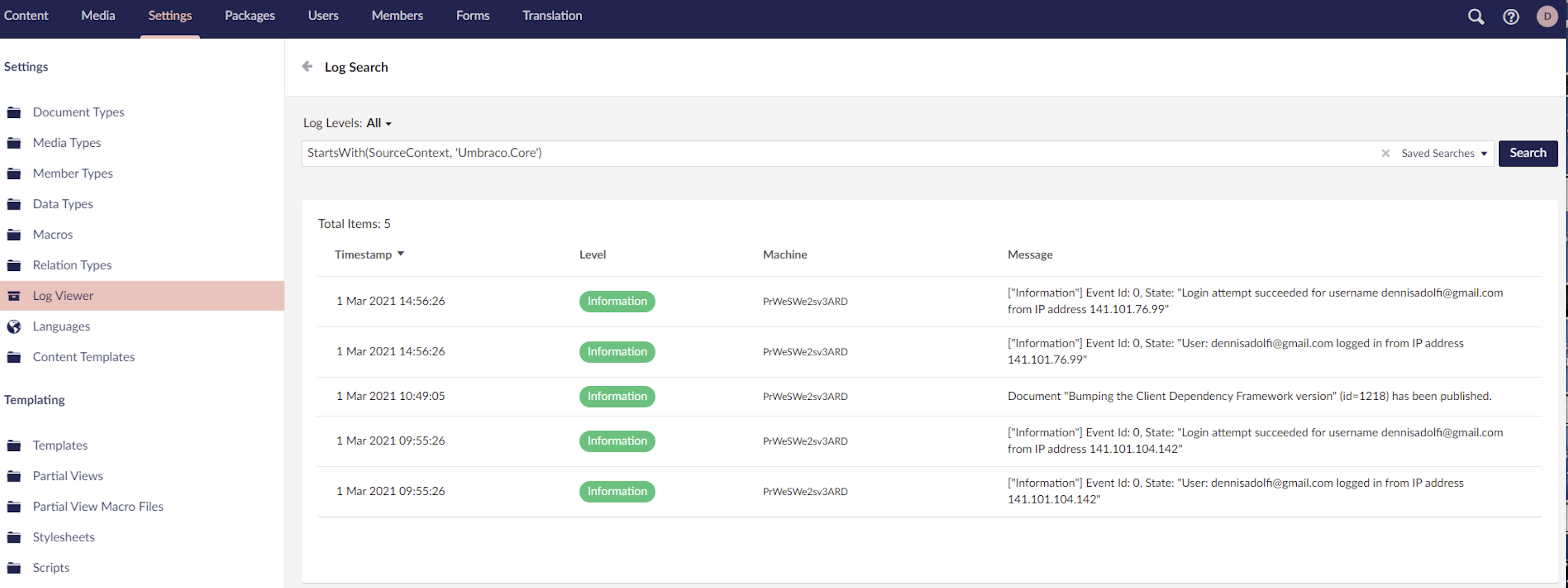
Task: Click the Templates folder icon
Action: (x=14, y=446)
